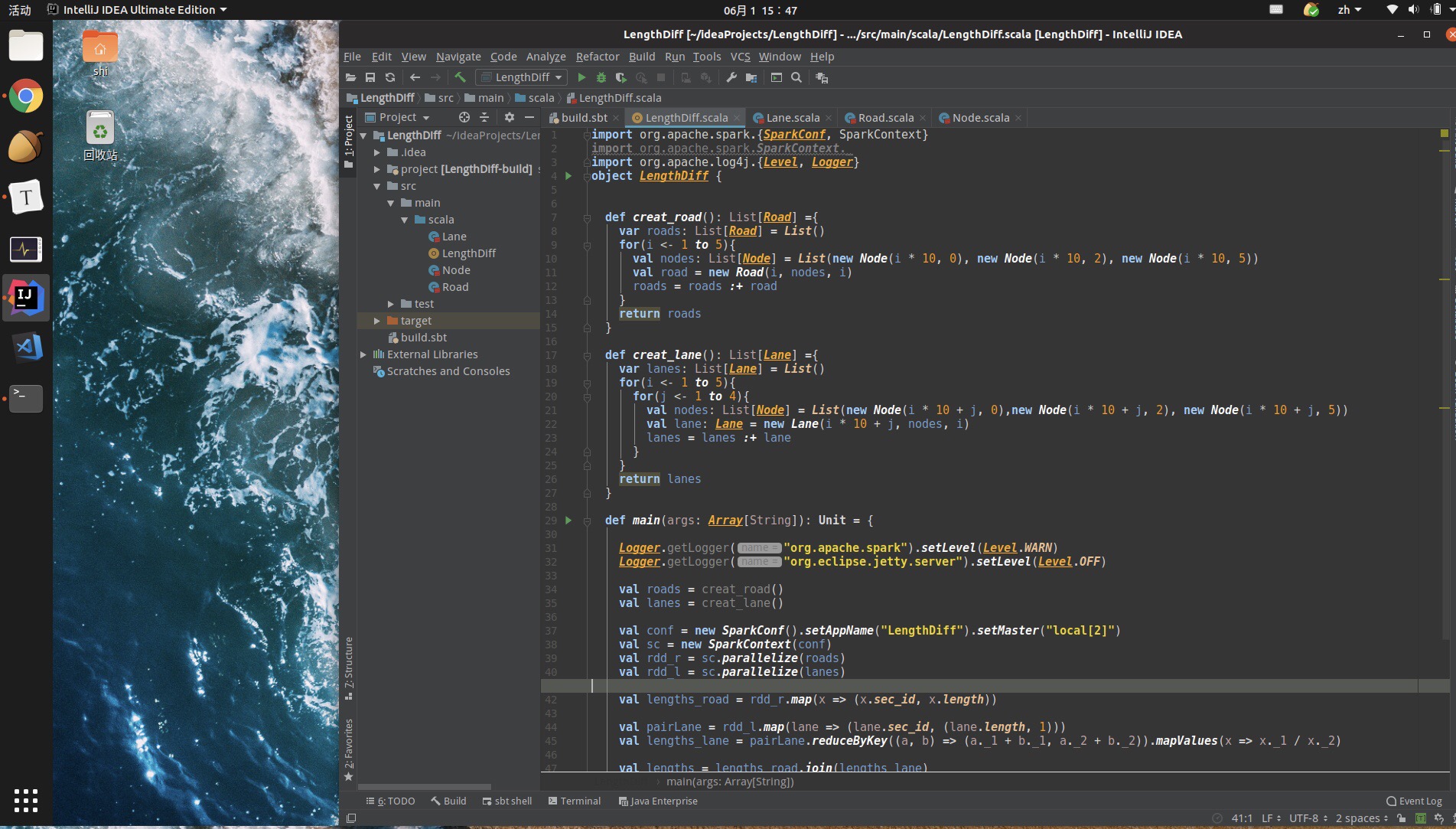Toggle the 1: Project tool window stripe
This screenshot has height=829, width=1456.
tap(349, 138)
